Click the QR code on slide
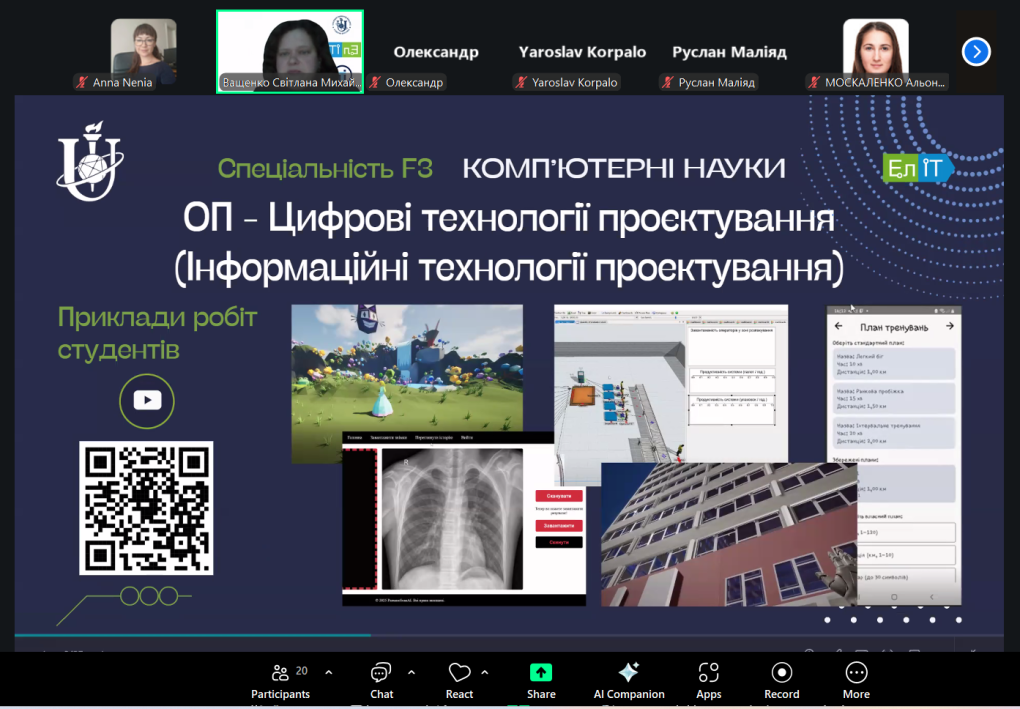This screenshot has width=1020, height=709. coord(146,508)
